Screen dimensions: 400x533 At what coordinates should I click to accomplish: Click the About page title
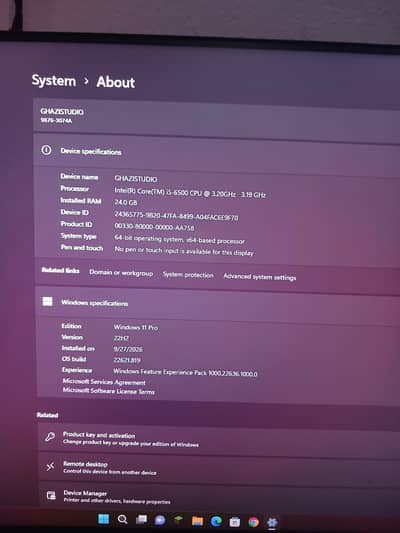click(116, 82)
